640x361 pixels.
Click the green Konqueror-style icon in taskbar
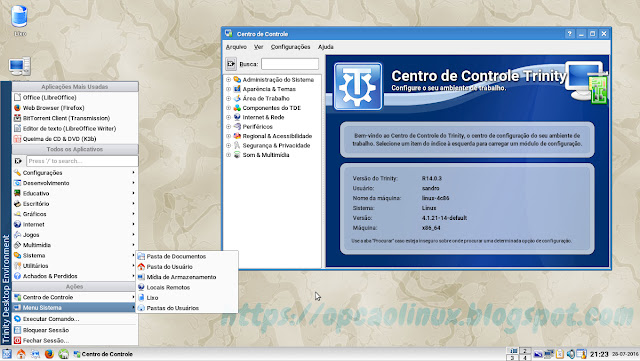(x=63, y=354)
